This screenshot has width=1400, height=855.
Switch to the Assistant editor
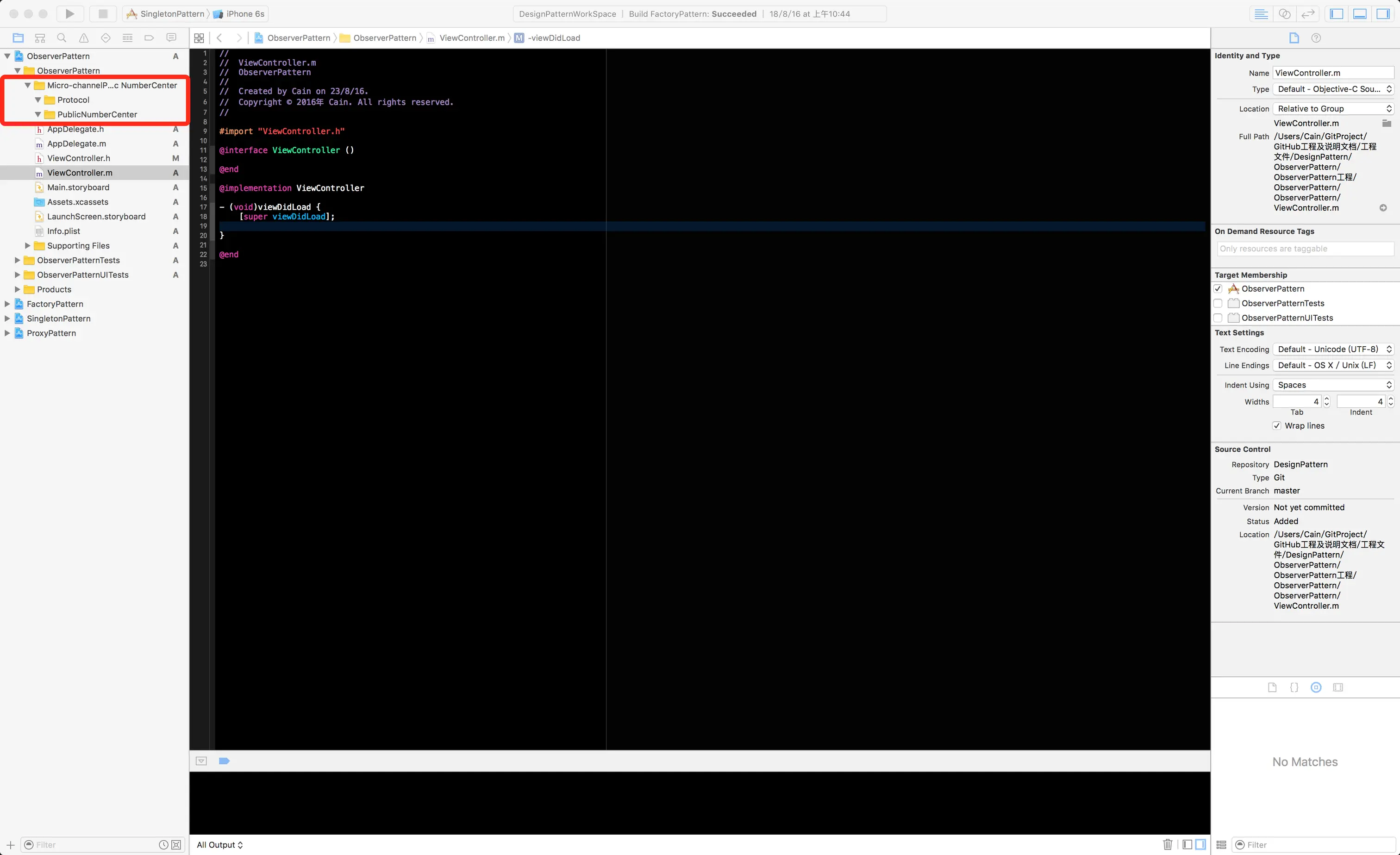coord(1285,13)
